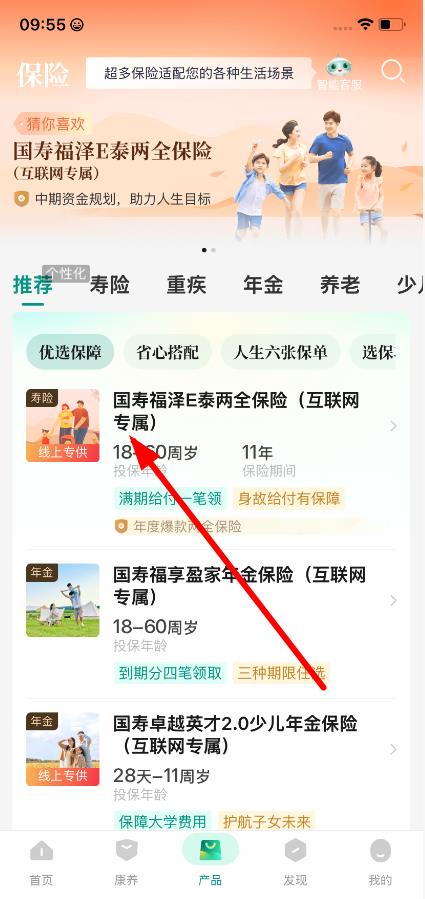Open the 发现 bottom navigation icon

(295, 851)
